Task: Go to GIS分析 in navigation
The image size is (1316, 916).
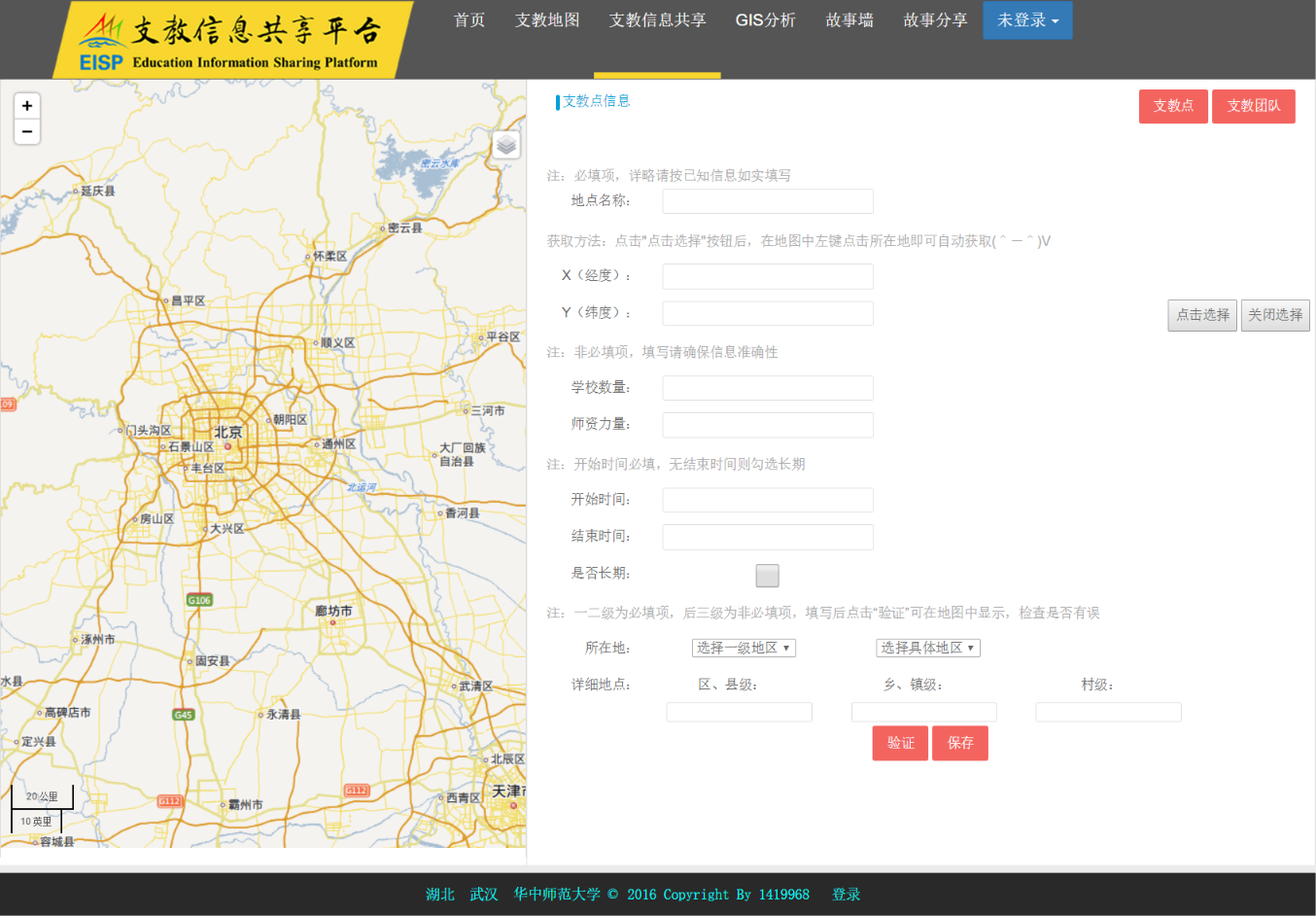Action: (x=765, y=20)
